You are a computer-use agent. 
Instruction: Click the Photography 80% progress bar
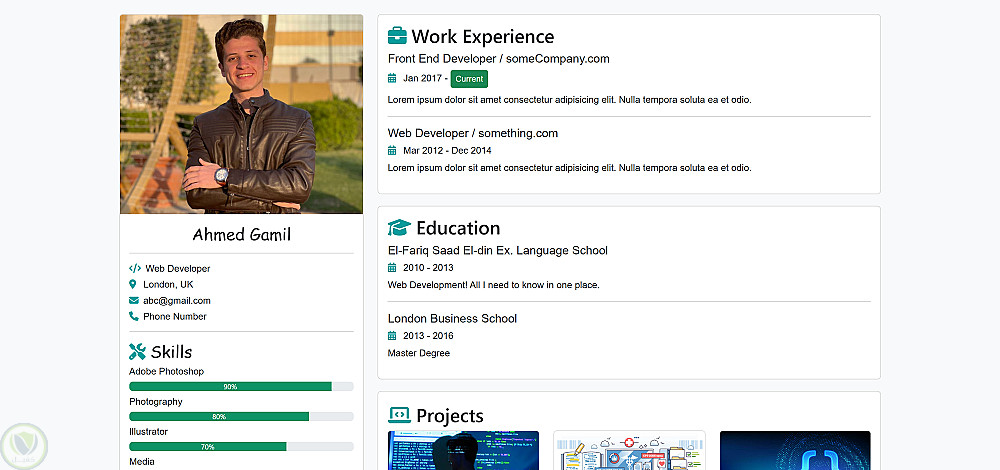[219, 416]
